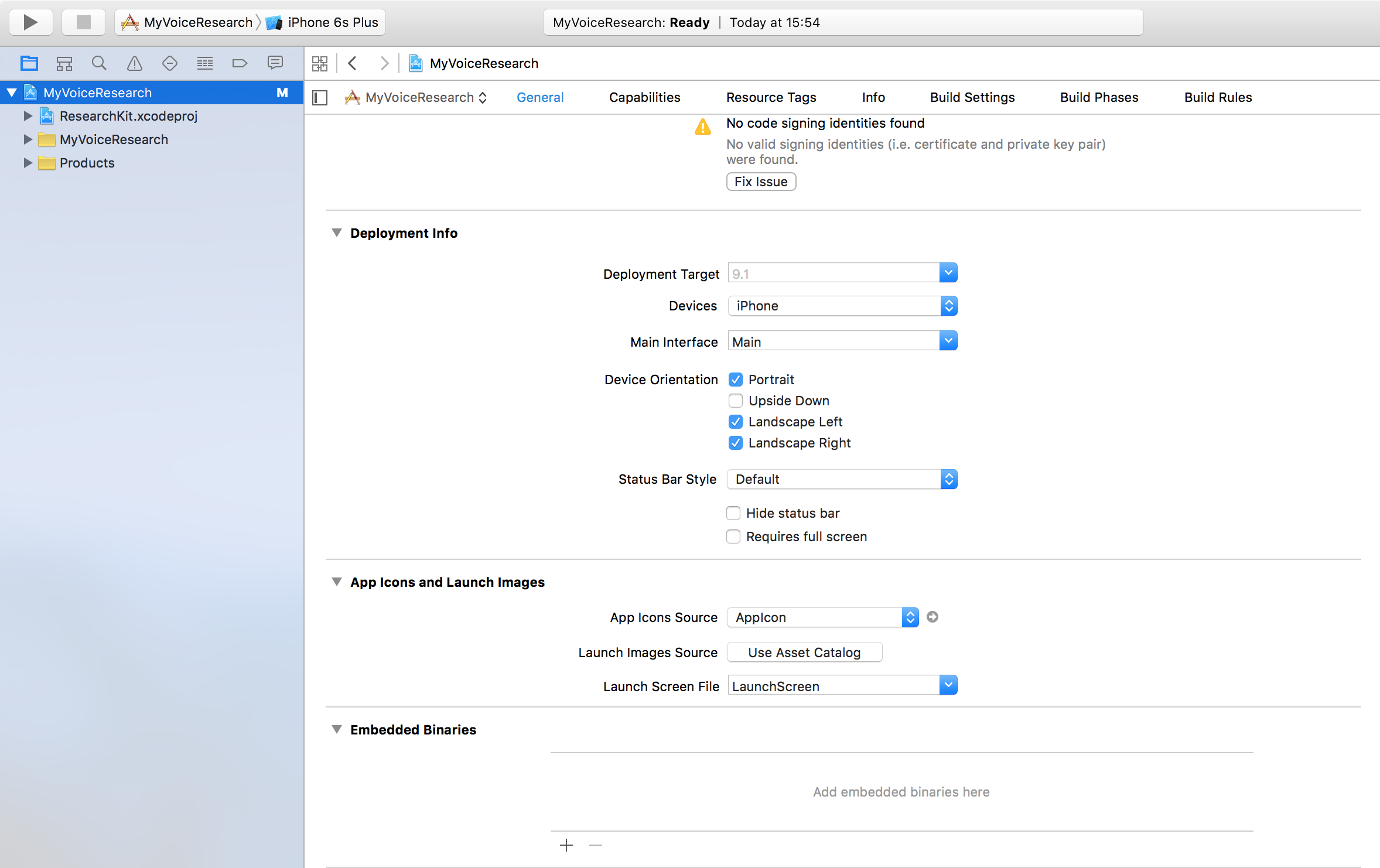Stop the running build
Screen dimensions: 1380x868
tap(84, 22)
